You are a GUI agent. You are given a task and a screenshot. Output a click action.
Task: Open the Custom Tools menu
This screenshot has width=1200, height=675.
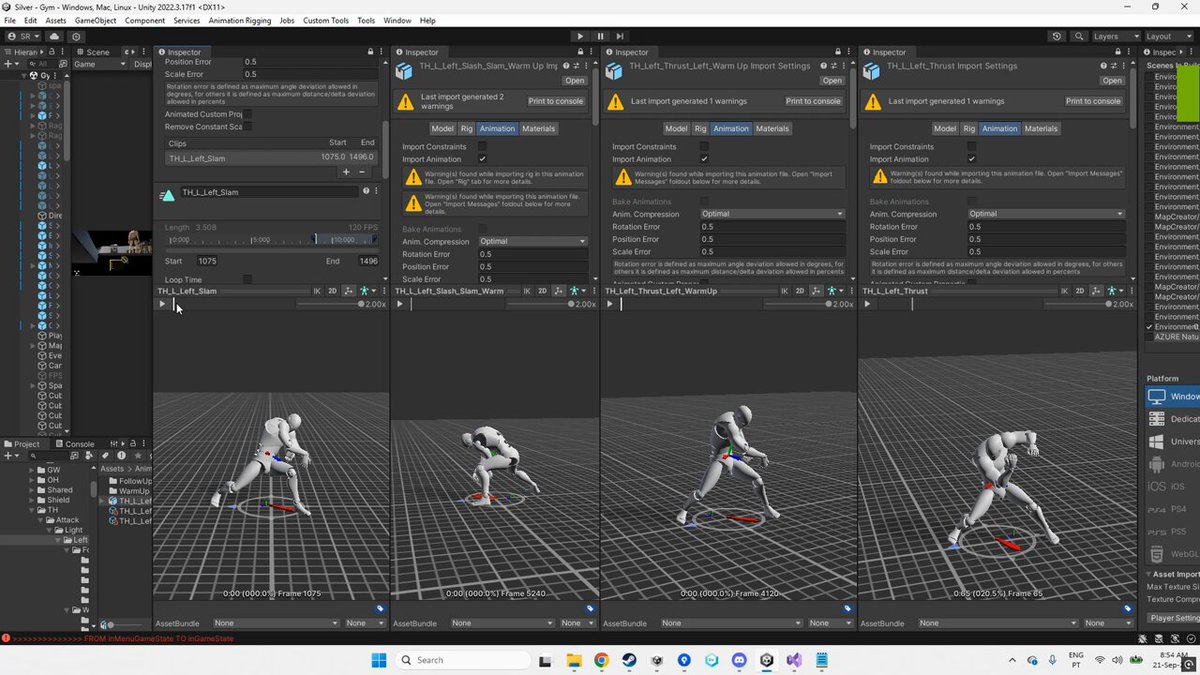(326, 20)
